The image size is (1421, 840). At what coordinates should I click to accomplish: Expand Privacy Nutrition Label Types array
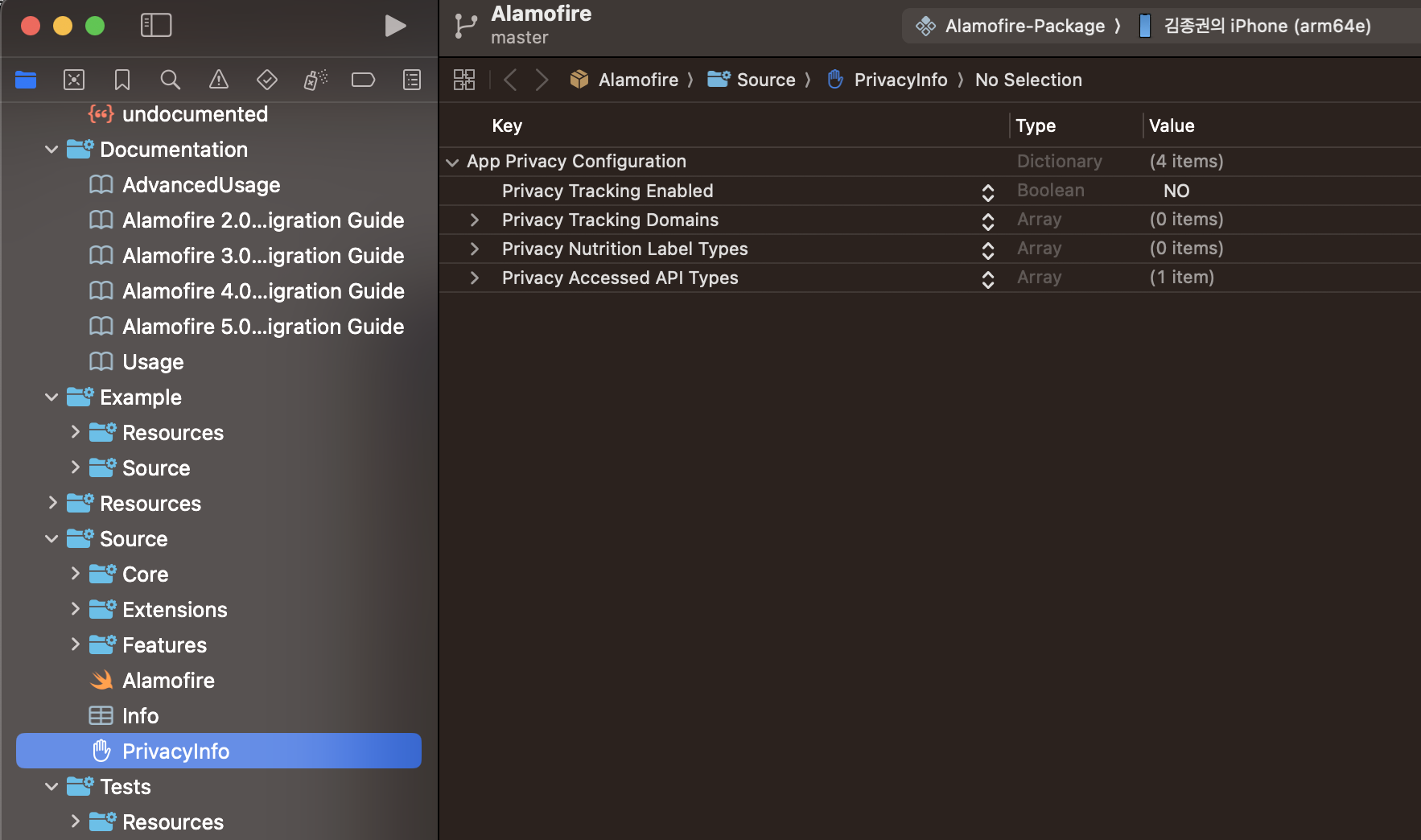pyautogui.click(x=475, y=249)
